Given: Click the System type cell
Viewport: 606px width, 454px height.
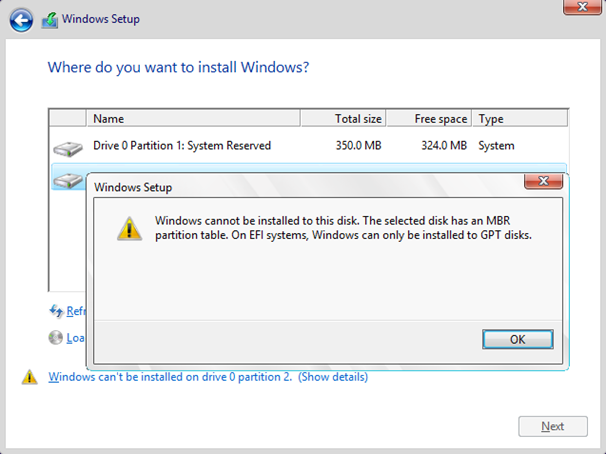Looking at the screenshot, I should pyautogui.click(x=496, y=146).
